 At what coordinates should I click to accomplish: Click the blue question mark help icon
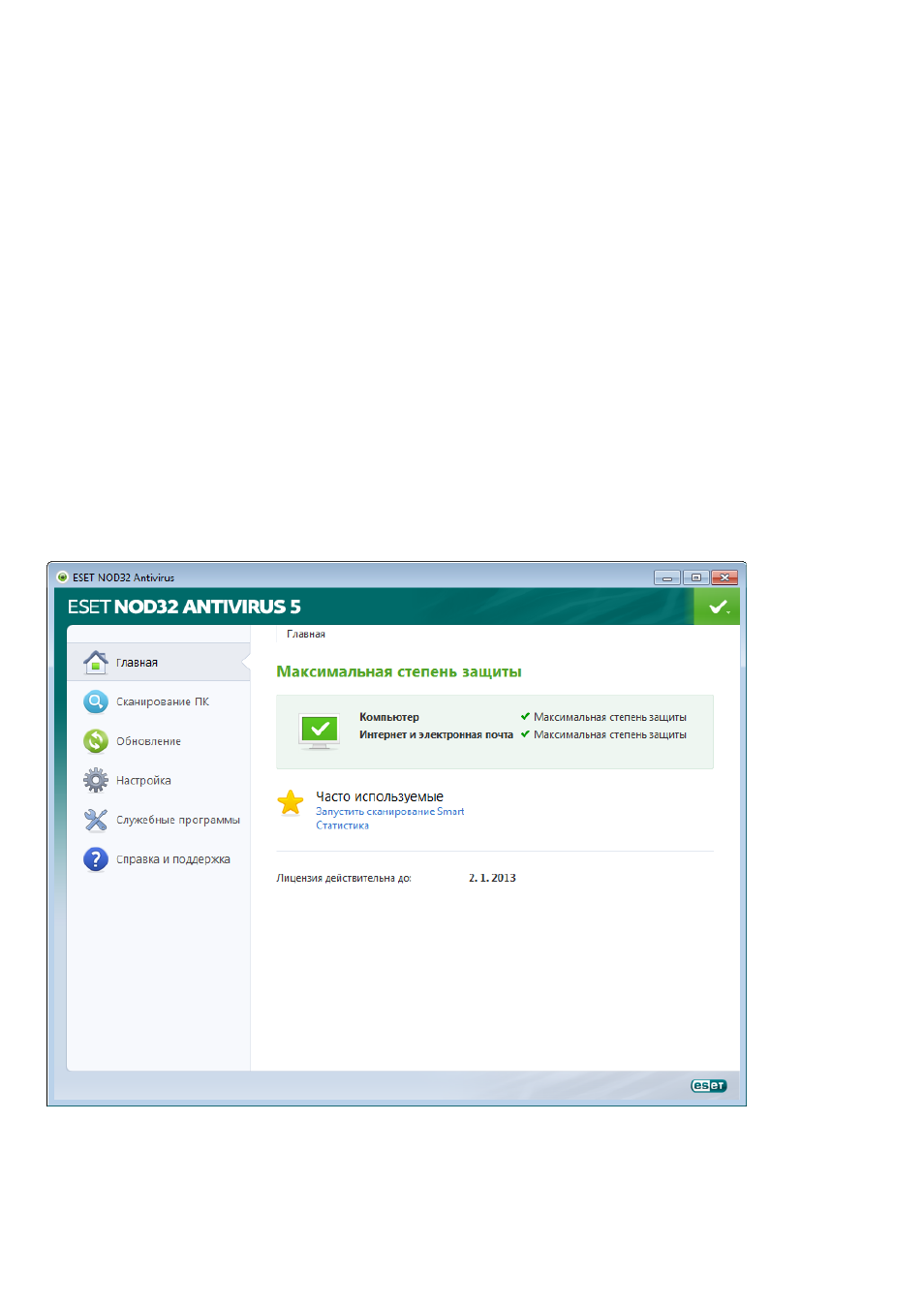95,859
